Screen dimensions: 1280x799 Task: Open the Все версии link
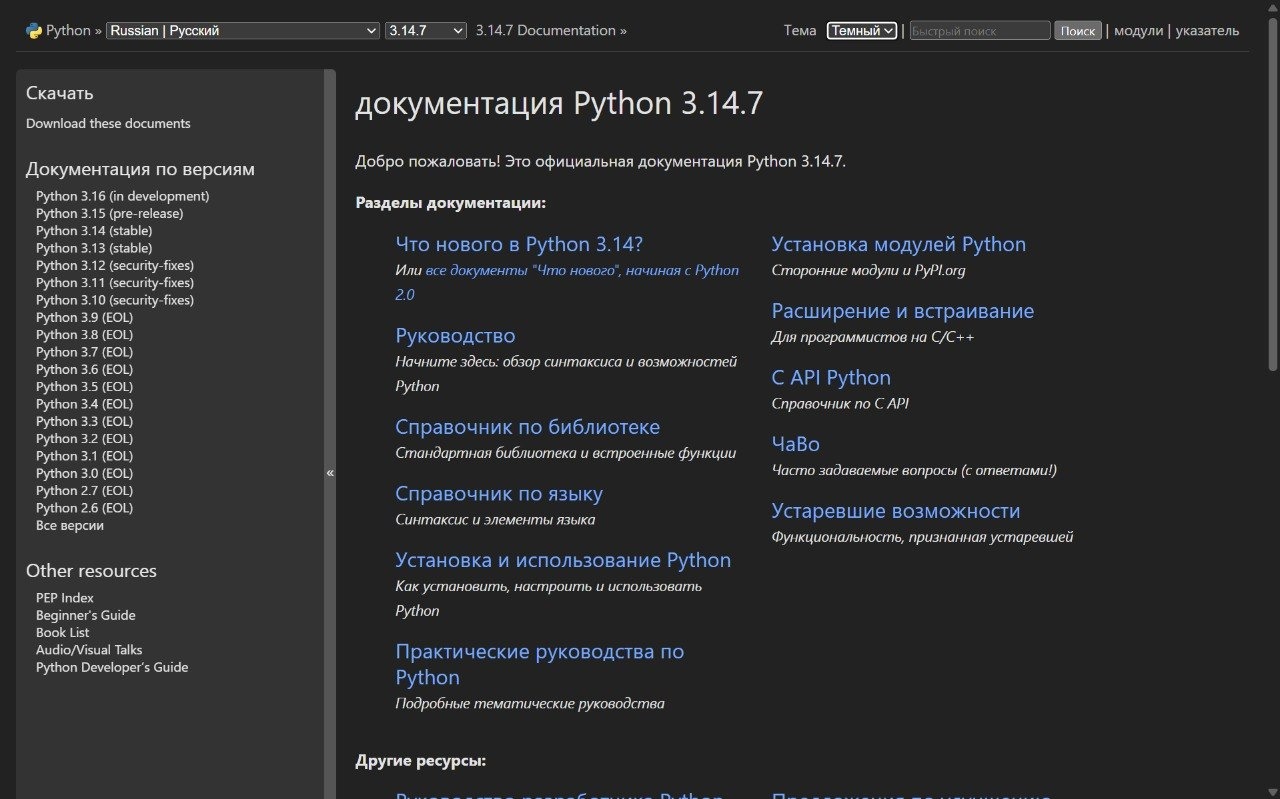tap(70, 526)
